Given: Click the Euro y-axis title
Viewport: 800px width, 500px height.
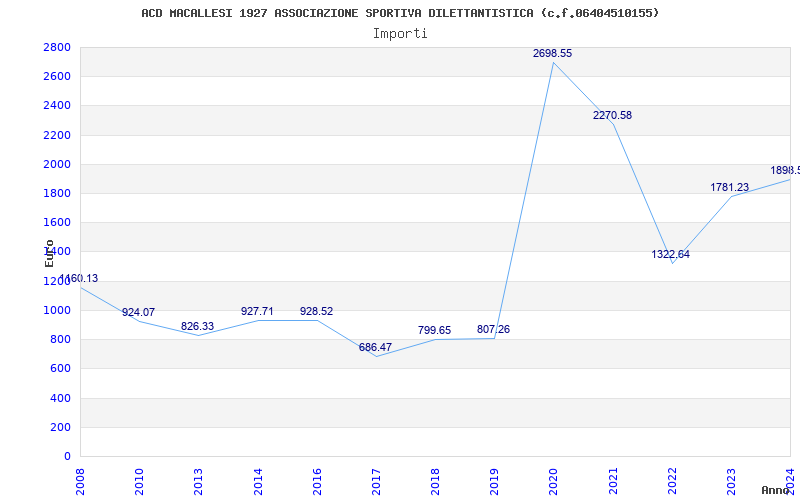Looking at the screenshot, I should point(49,253).
